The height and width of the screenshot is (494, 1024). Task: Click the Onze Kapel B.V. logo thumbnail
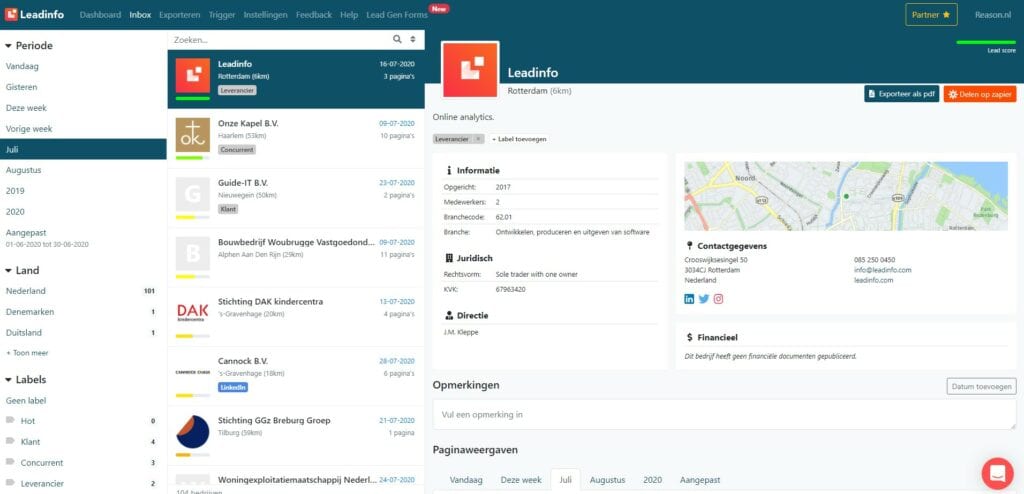click(x=193, y=135)
